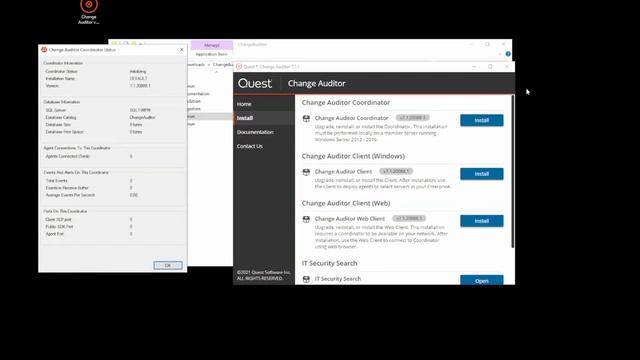
Task: Click the Change Auditor Client (Web) heading
Action: (346, 203)
